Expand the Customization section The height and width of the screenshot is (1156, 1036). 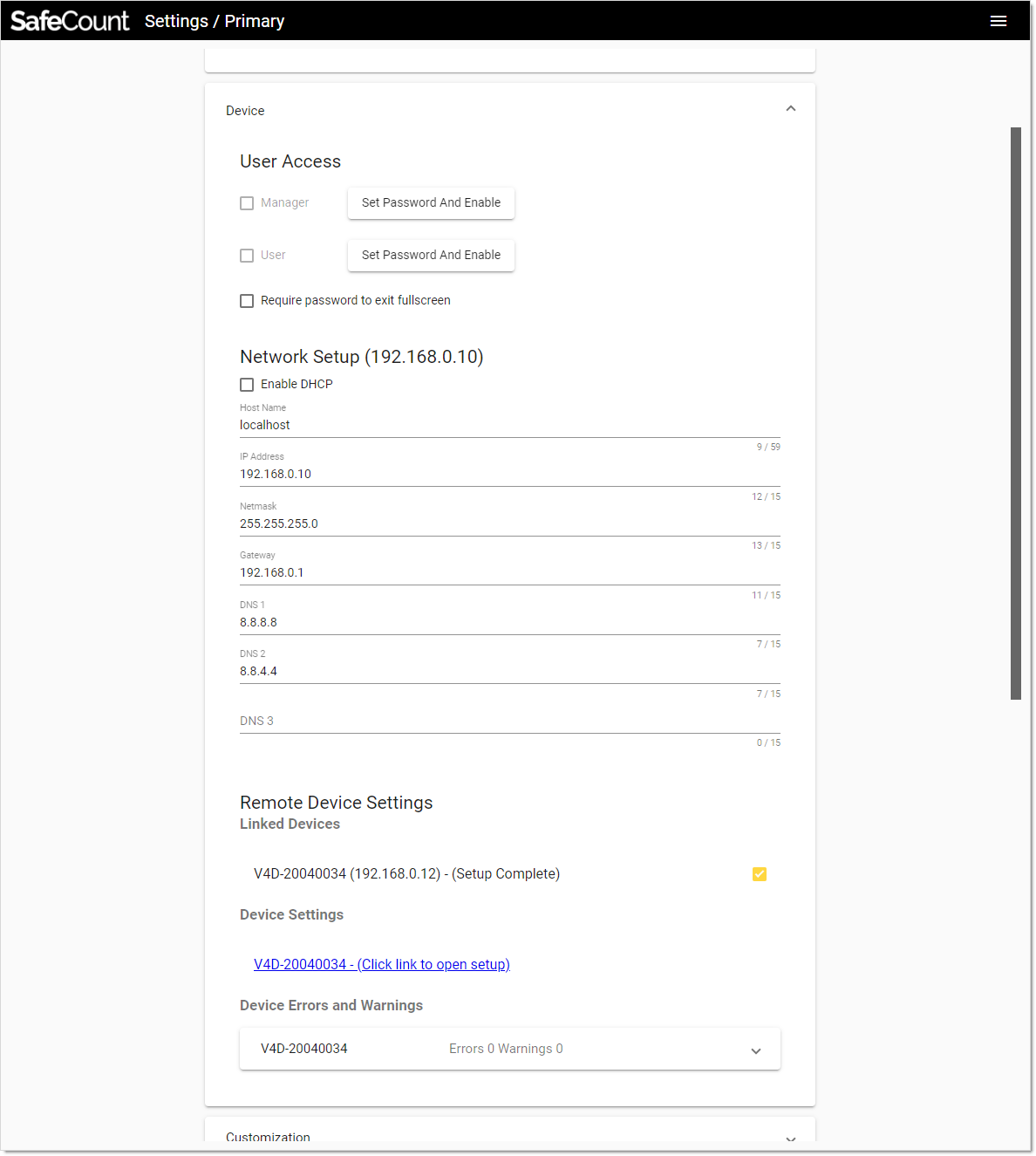[x=791, y=1138]
